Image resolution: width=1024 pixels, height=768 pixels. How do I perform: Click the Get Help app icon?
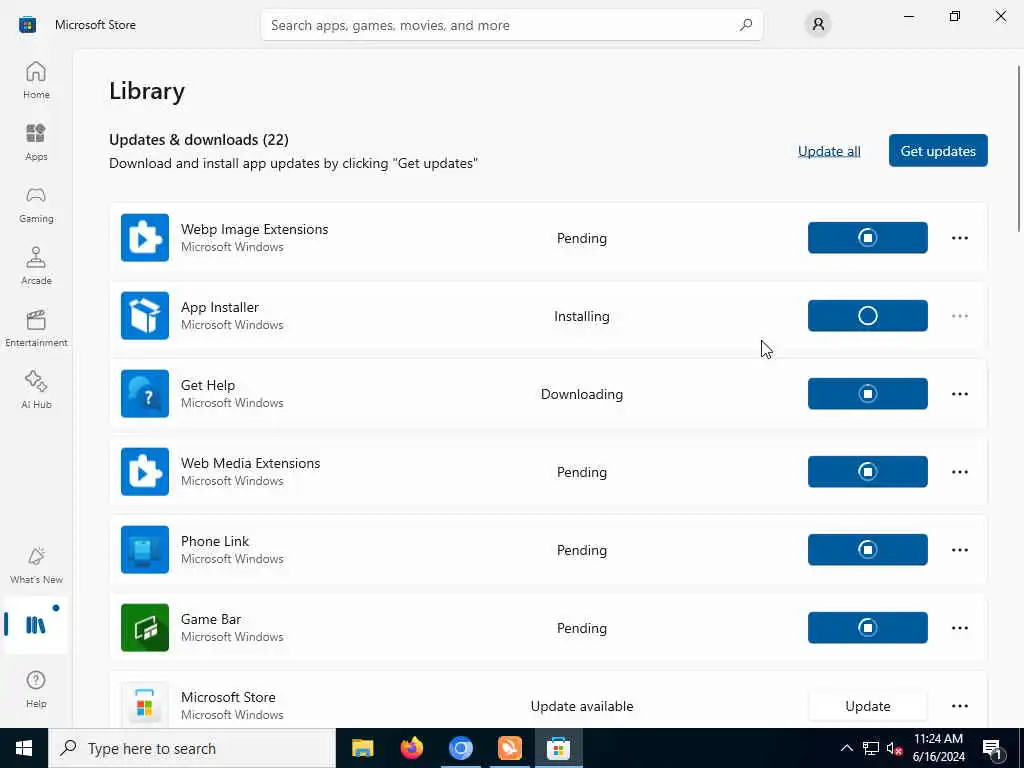[x=145, y=394]
